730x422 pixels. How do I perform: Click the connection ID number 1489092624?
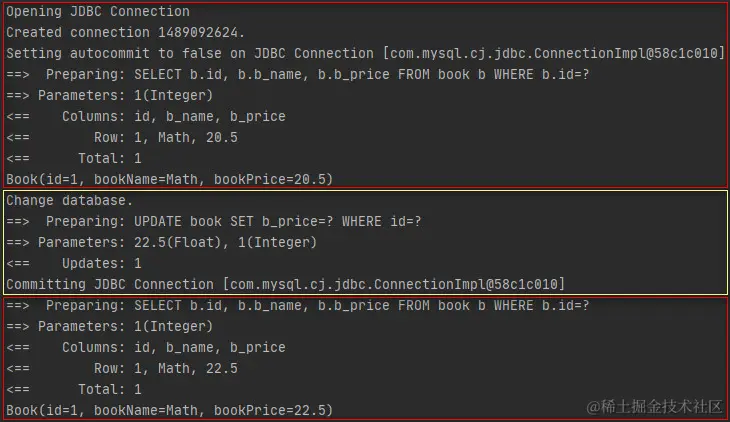[196, 32]
